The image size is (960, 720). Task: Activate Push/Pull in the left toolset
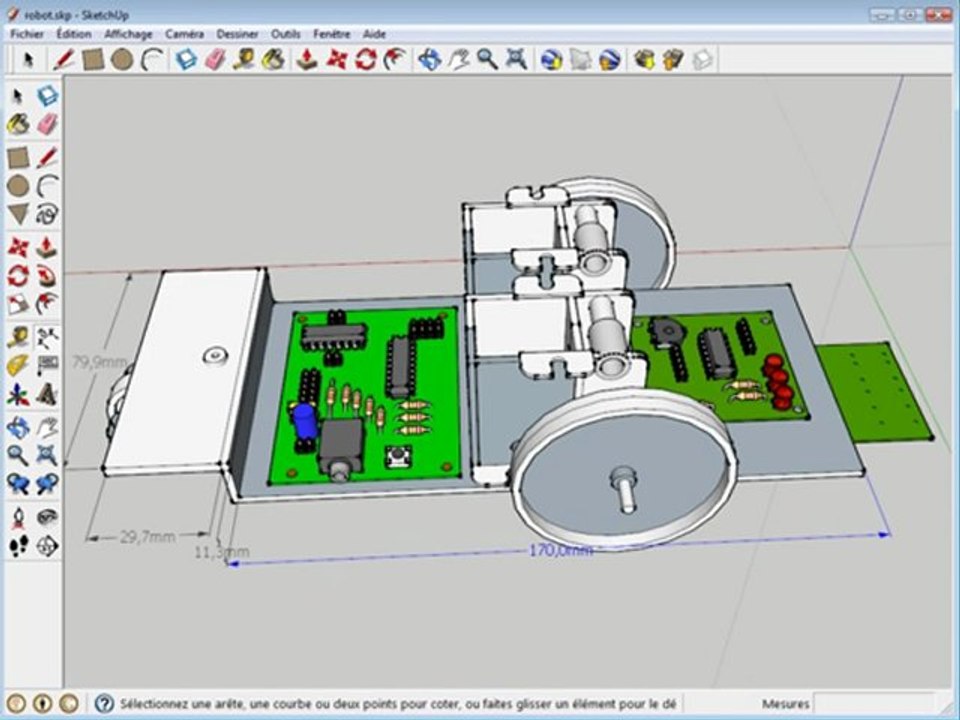coord(47,248)
